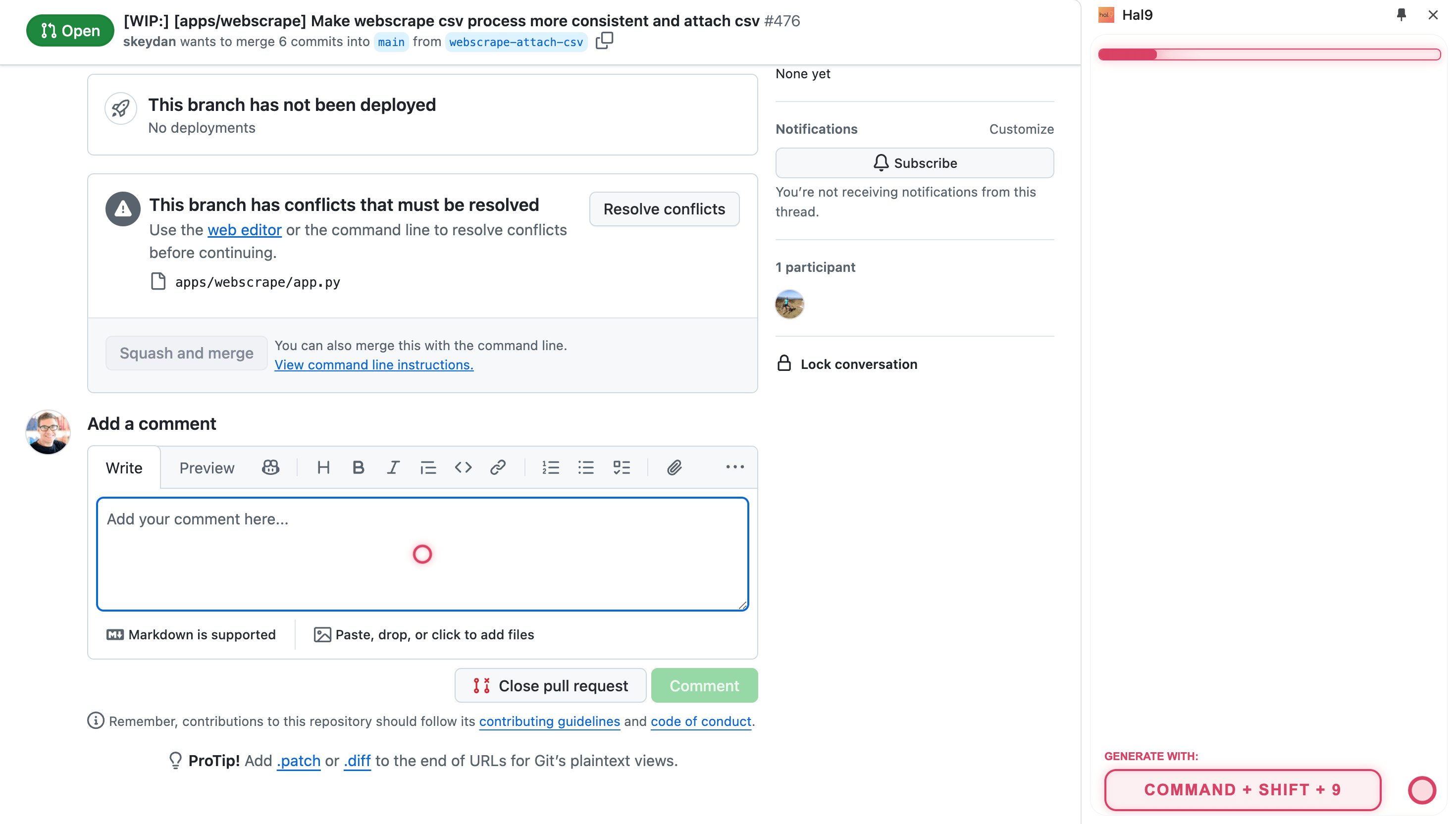
Task: Switch to the Preview tab
Action: click(x=207, y=468)
